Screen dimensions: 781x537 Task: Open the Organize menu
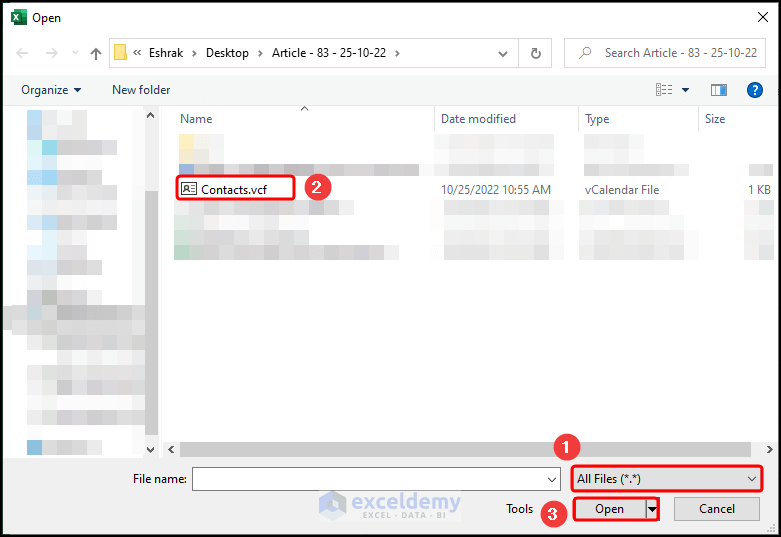click(x=51, y=90)
